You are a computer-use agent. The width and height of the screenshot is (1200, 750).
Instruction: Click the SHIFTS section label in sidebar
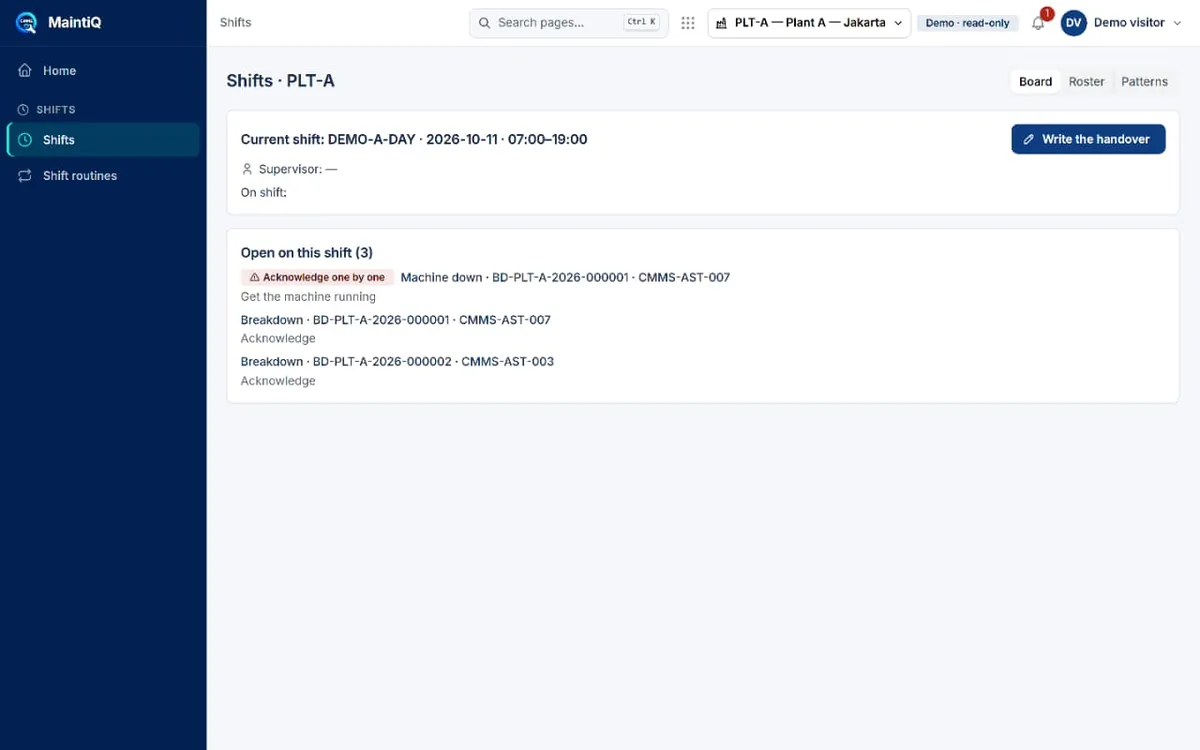click(x=56, y=110)
